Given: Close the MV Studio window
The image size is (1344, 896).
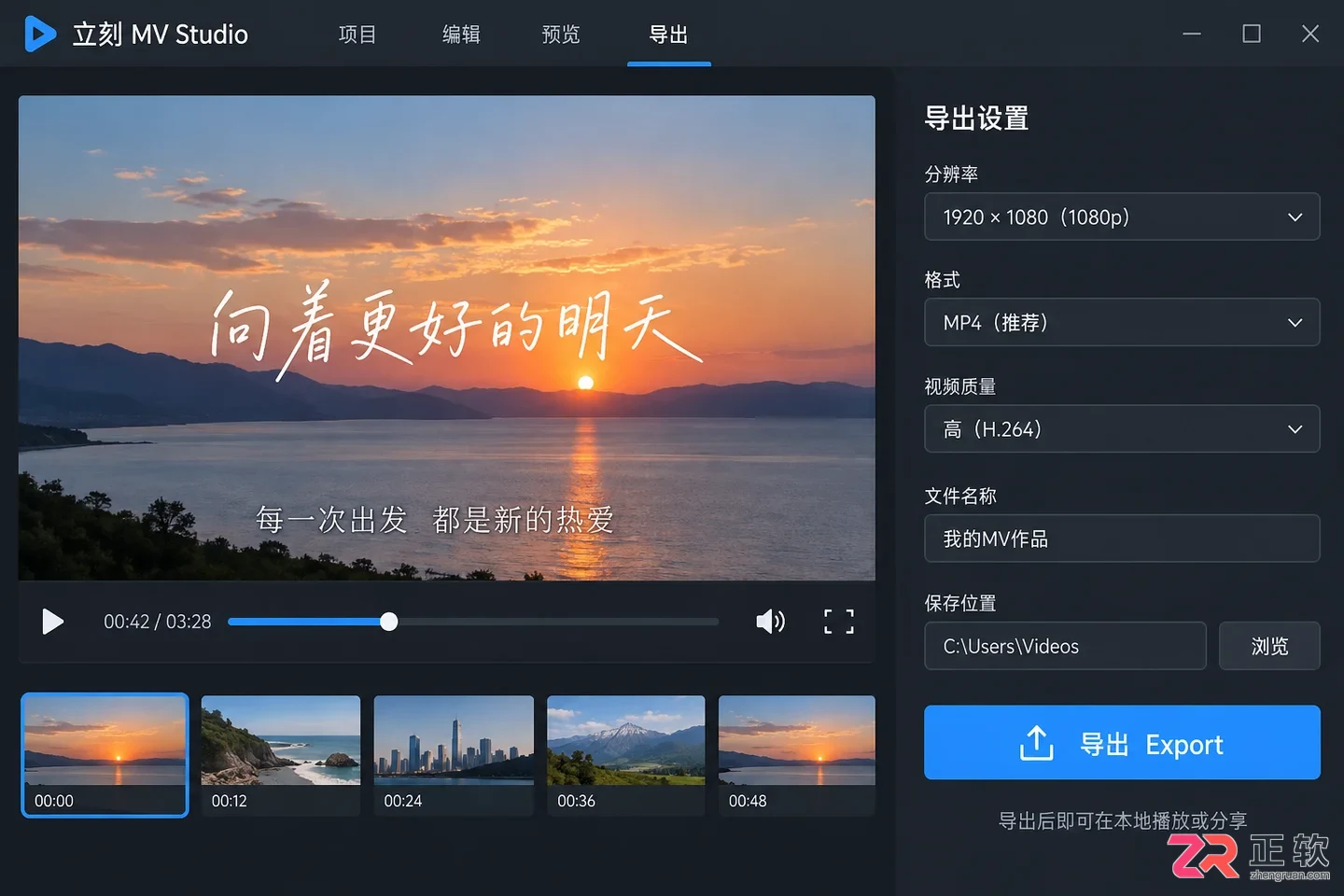Looking at the screenshot, I should pos(1310,34).
